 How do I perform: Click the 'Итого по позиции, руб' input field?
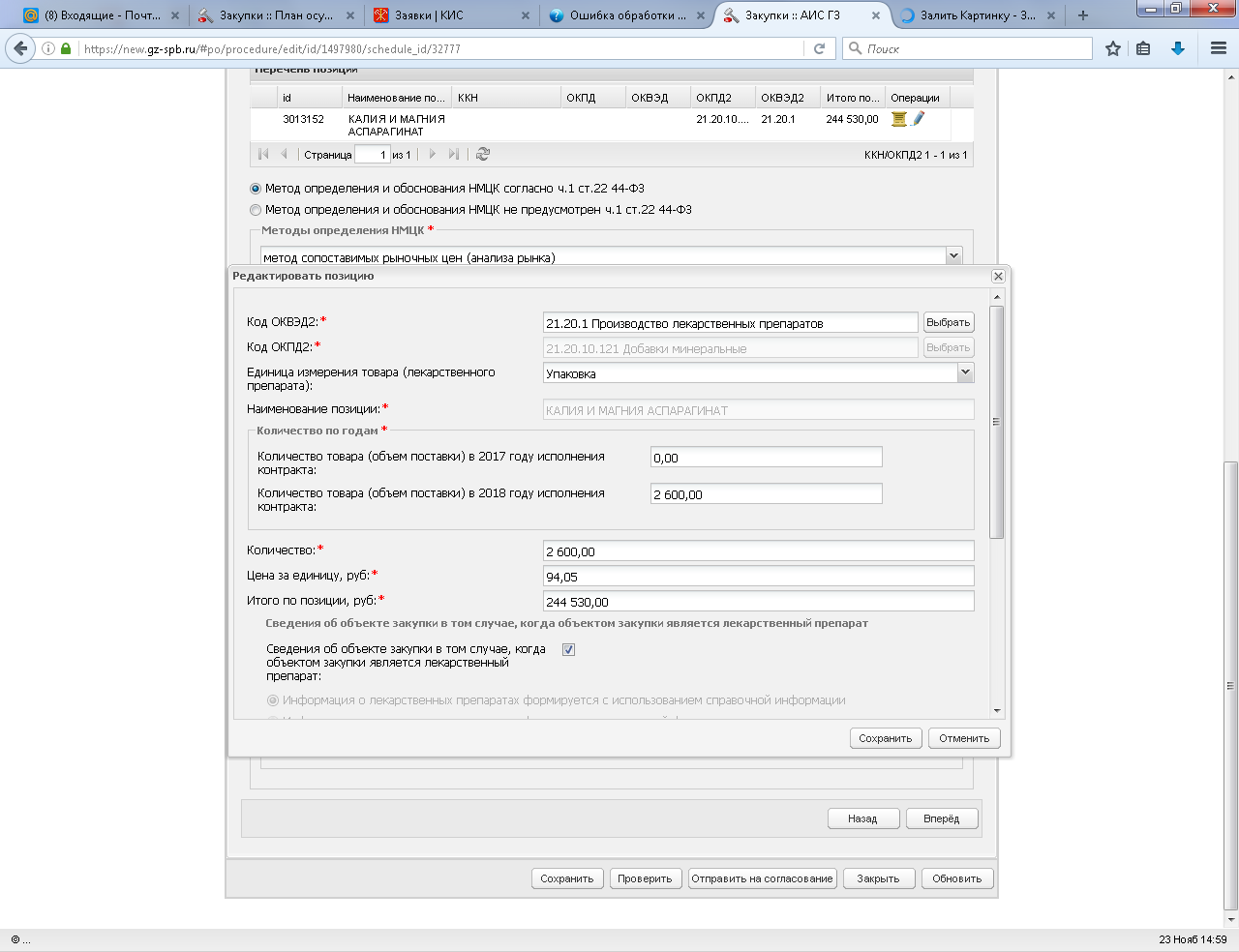pyautogui.click(x=759, y=602)
